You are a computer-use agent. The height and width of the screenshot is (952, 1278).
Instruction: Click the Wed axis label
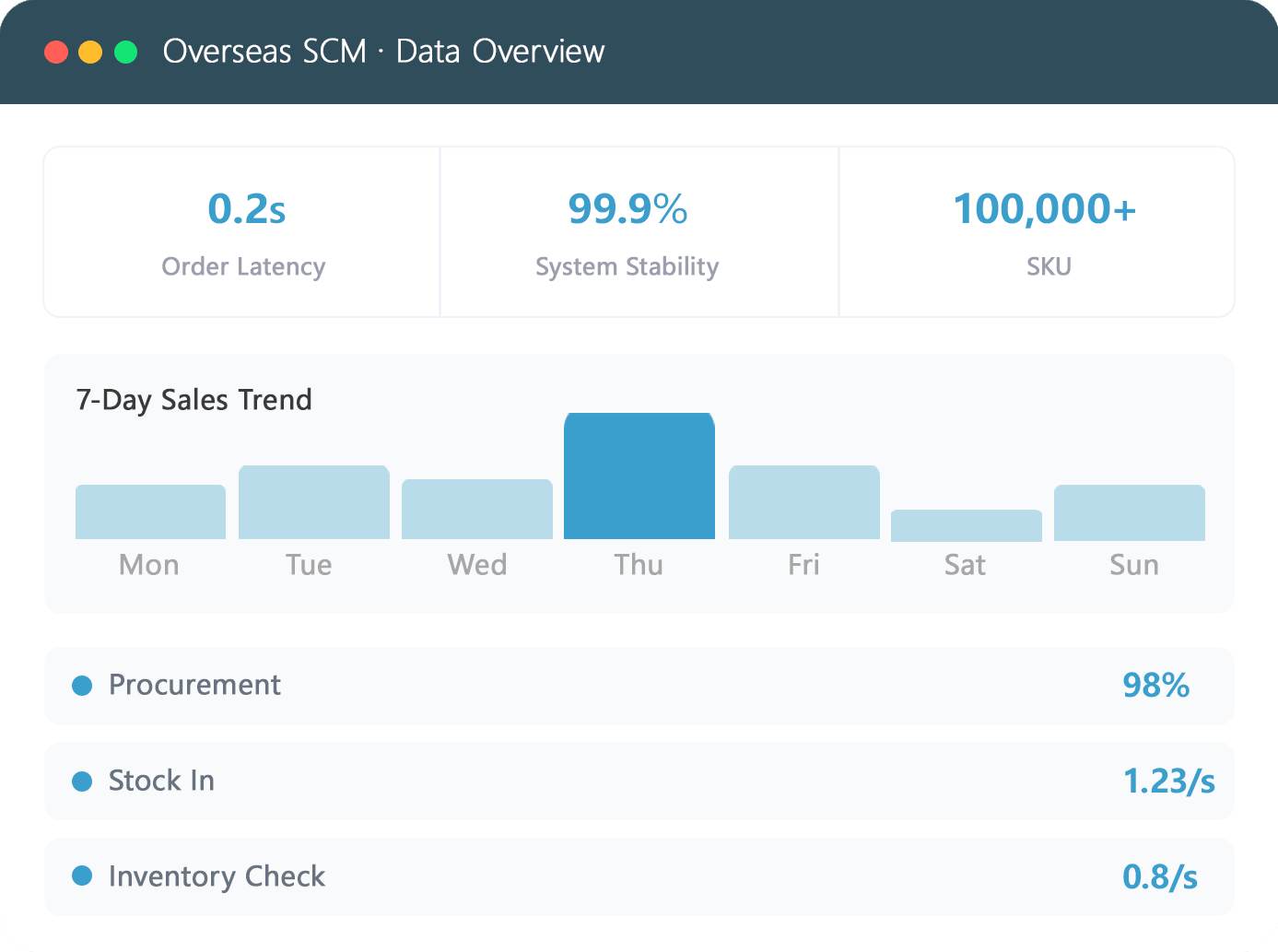(477, 565)
